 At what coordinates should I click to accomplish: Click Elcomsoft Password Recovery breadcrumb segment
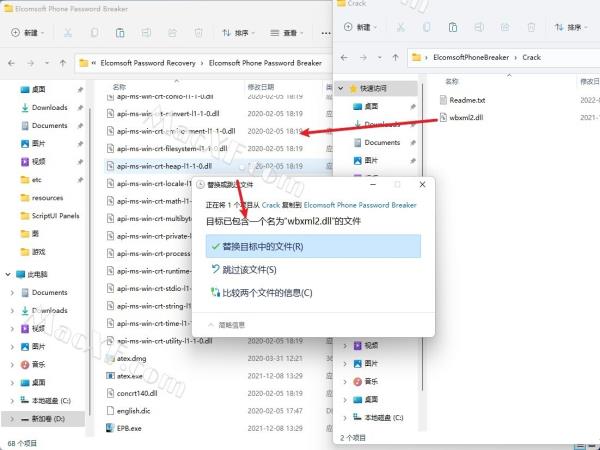(148, 63)
